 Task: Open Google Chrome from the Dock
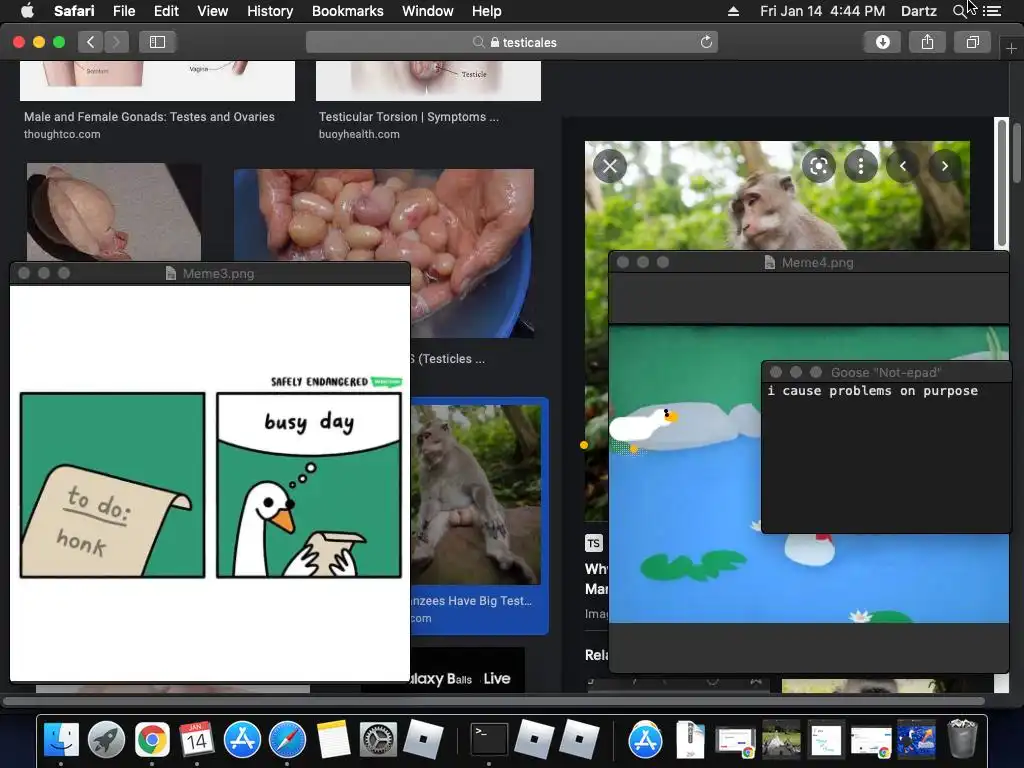pos(152,740)
